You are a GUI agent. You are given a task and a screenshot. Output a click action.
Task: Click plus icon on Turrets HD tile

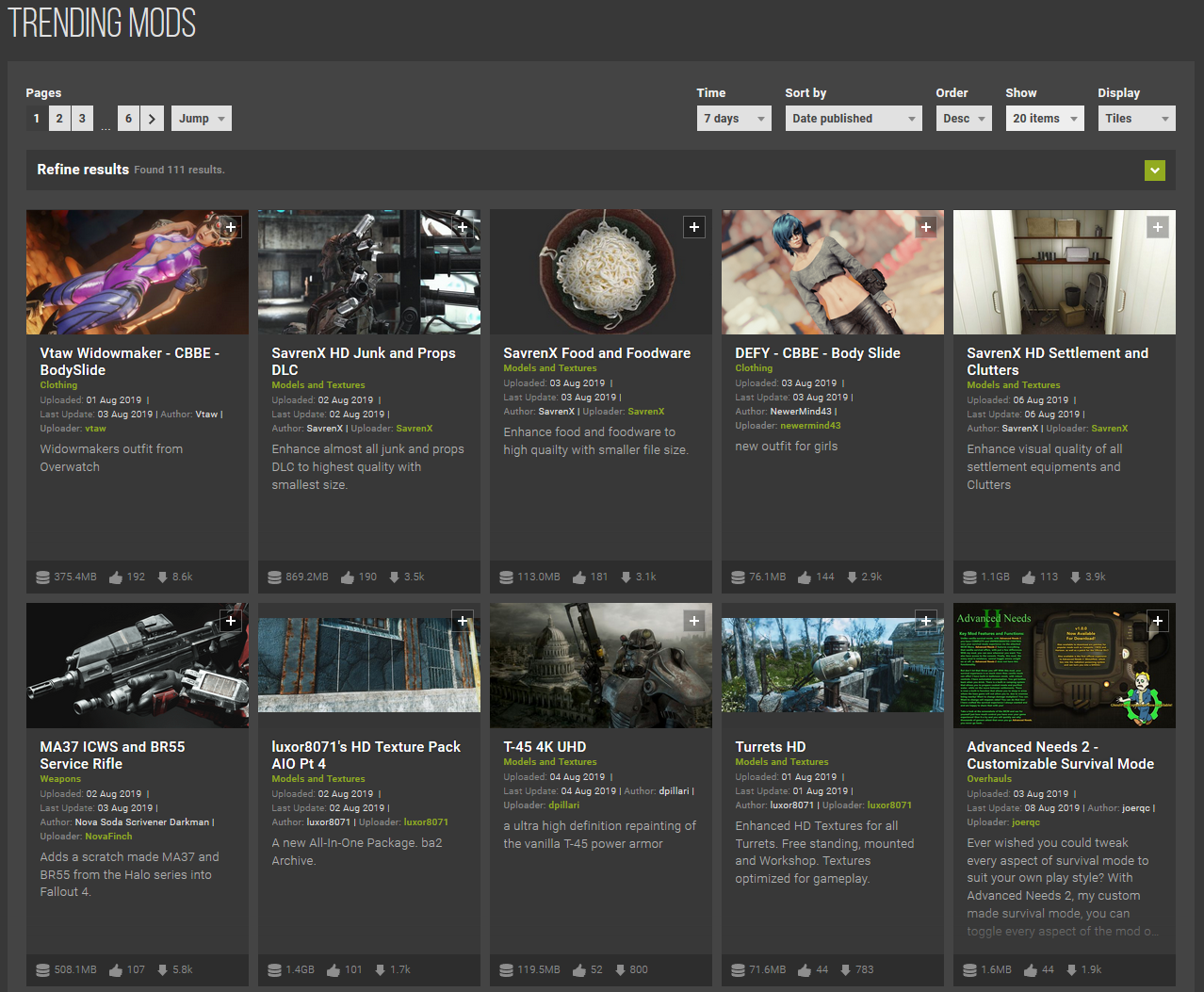(926, 621)
